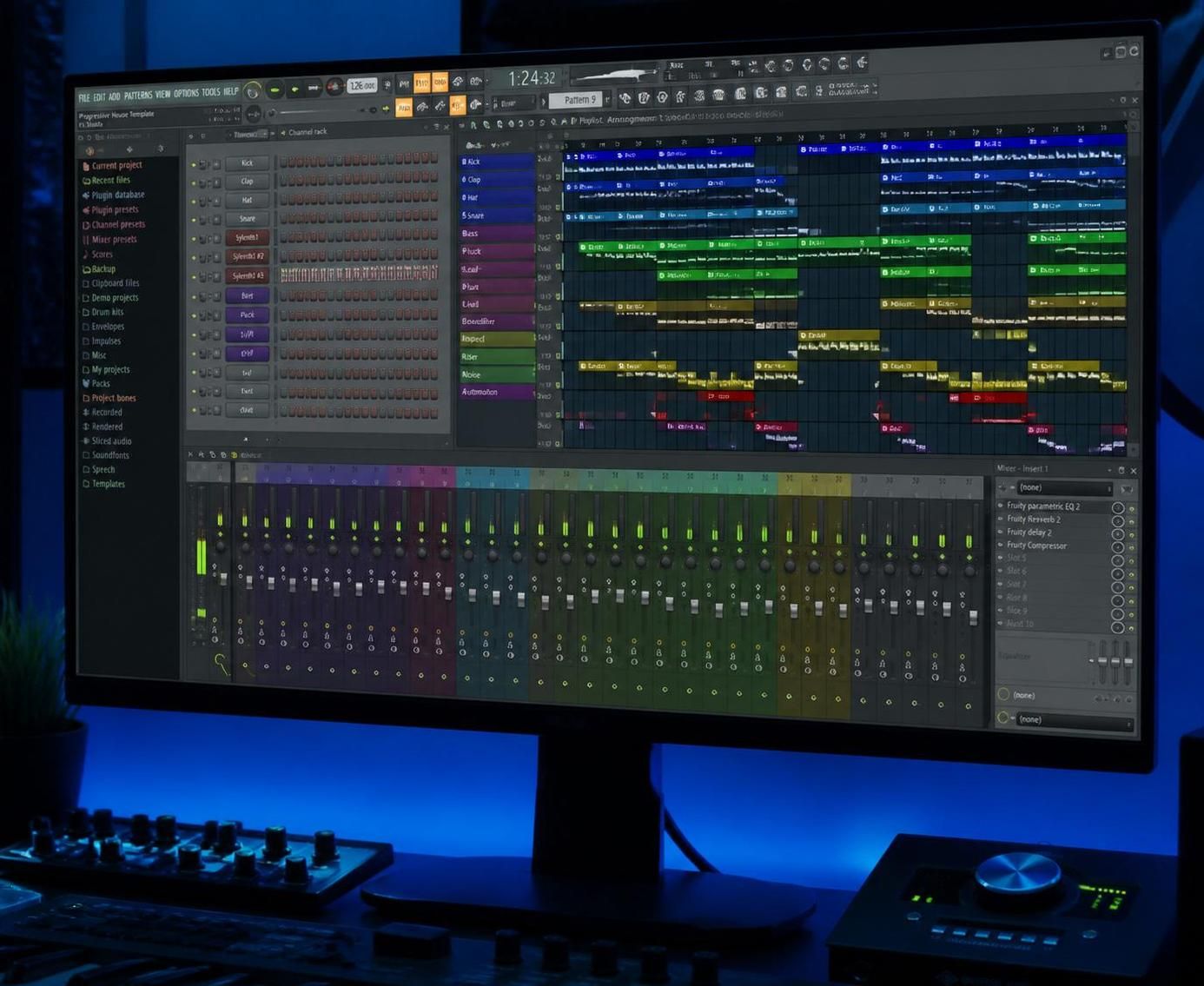This screenshot has width=1204, height=986.
Task: Mute the Sylenth1 channel using its green LED
Action: pyautogui.click(x=195, y=239)
